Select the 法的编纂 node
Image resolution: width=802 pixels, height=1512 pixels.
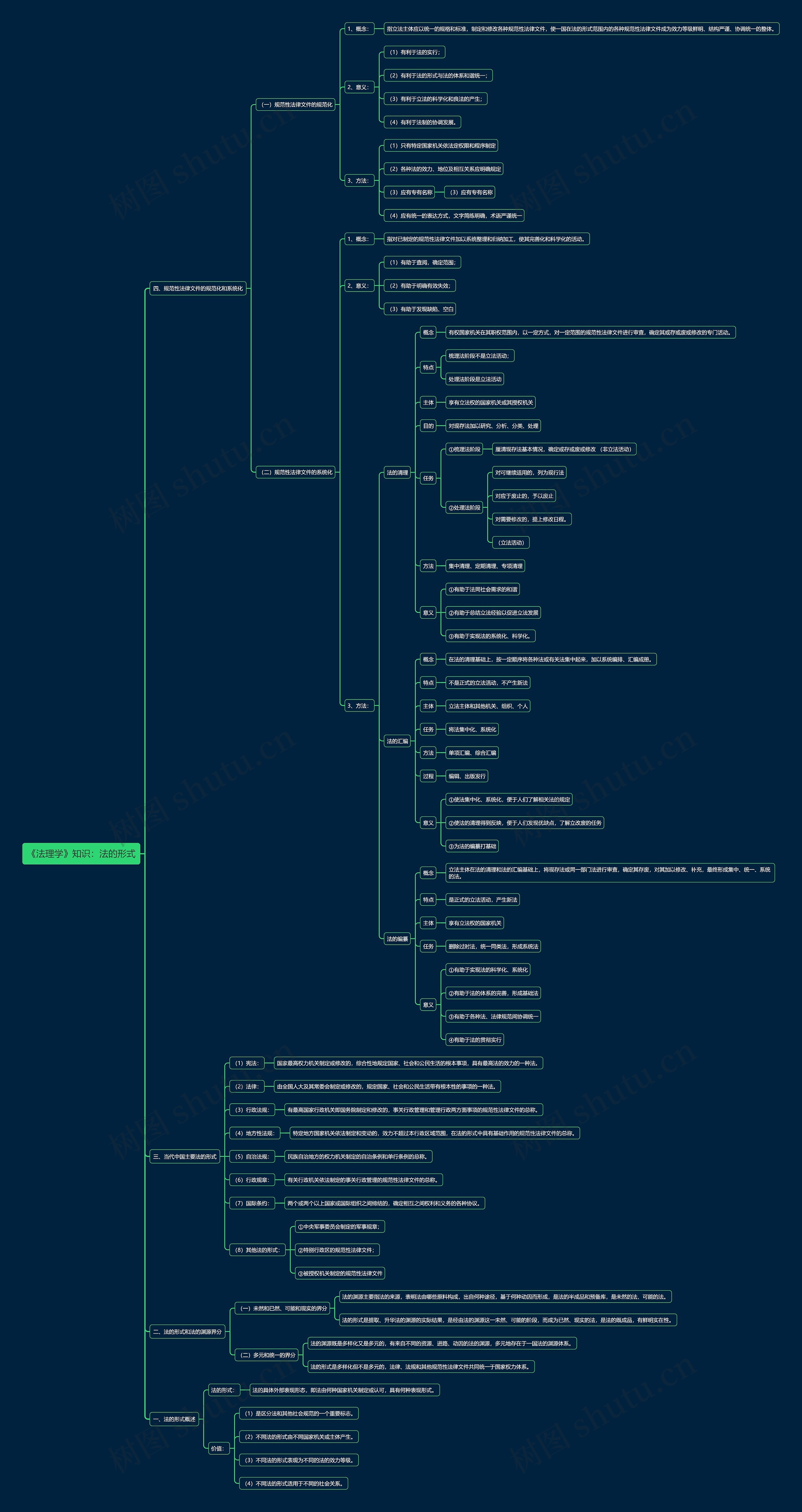point(397,939)
